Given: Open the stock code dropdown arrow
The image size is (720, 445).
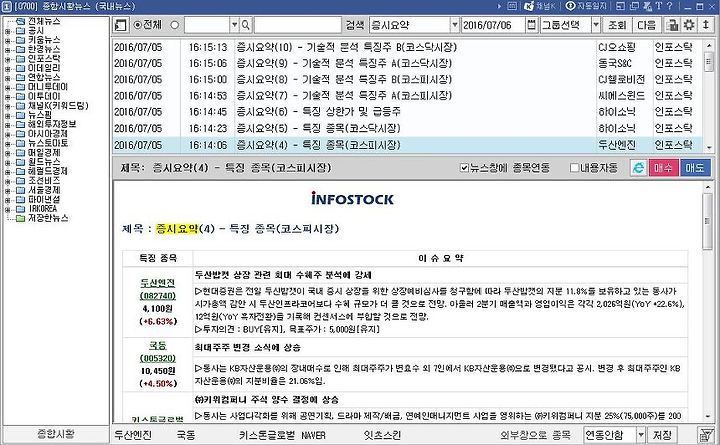Looking at the screenshot, I should click(234, 25).
